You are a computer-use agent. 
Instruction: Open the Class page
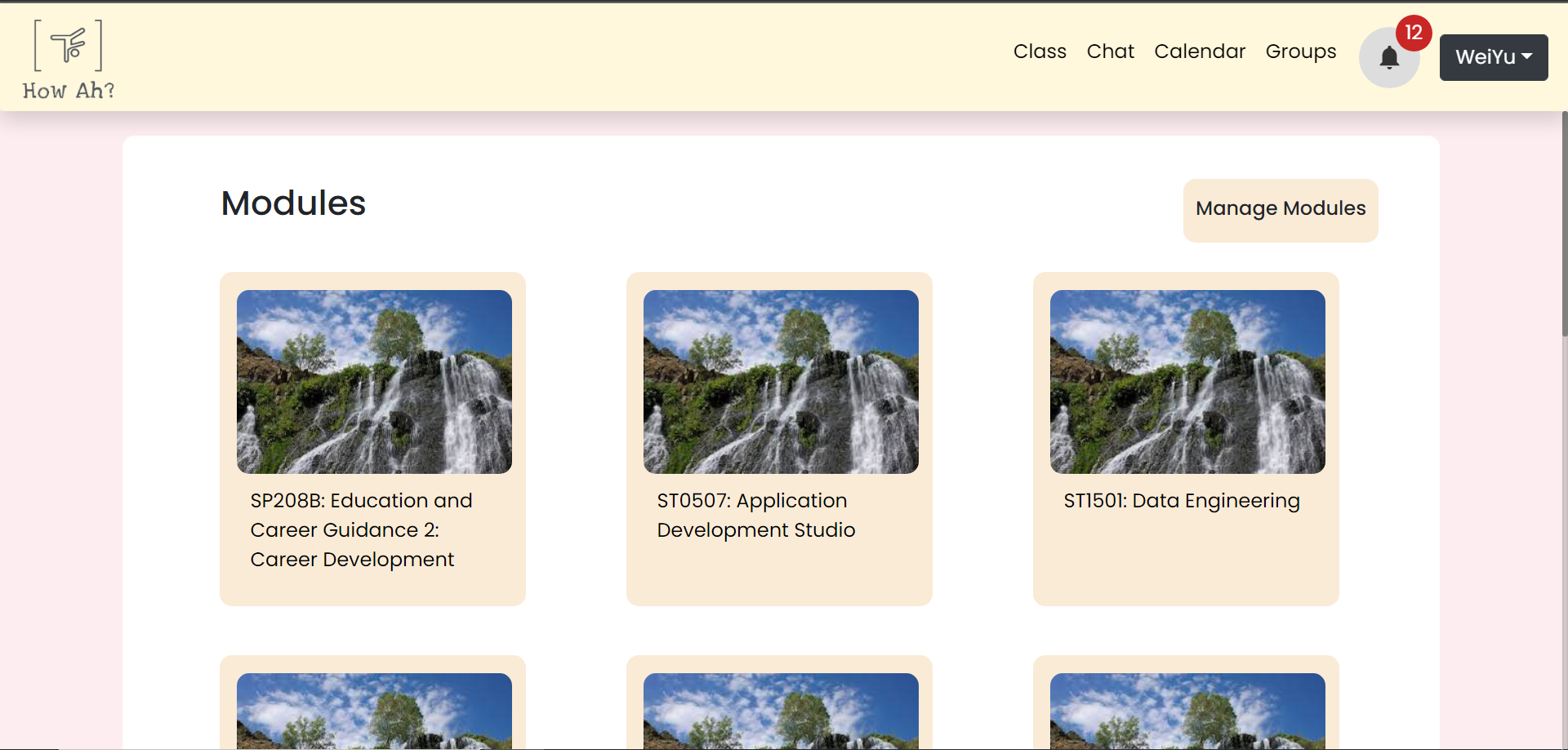(1040, 51)
